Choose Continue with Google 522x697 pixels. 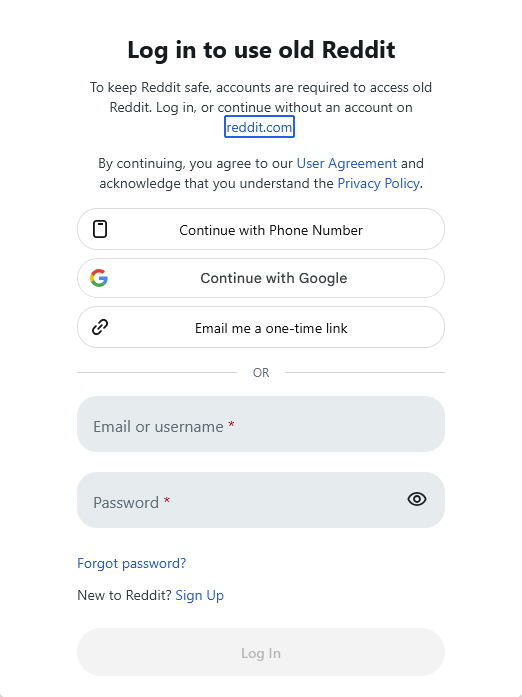pyautogui.click(x=261, y=278)
